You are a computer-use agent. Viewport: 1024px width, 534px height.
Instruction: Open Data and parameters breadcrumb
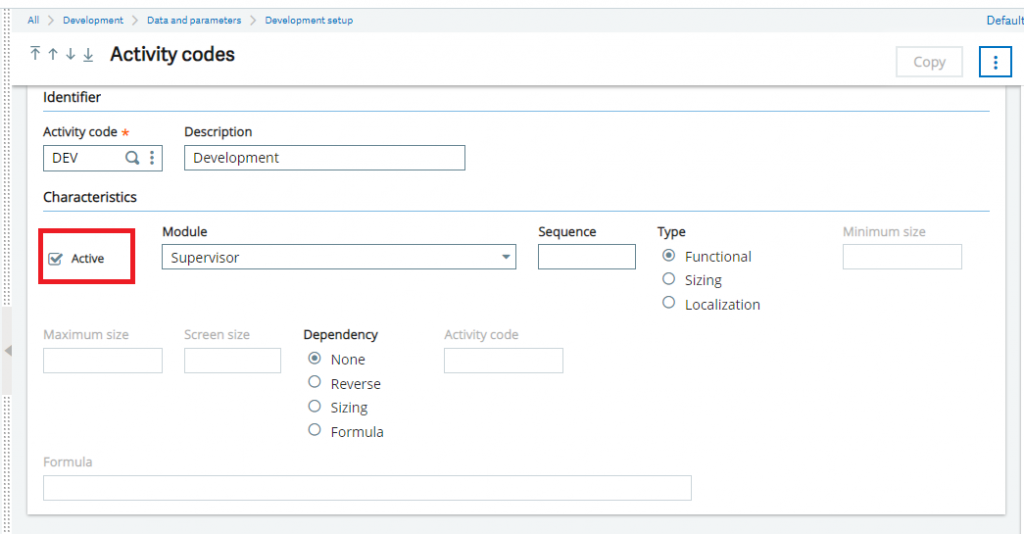(x=194, y=20)
